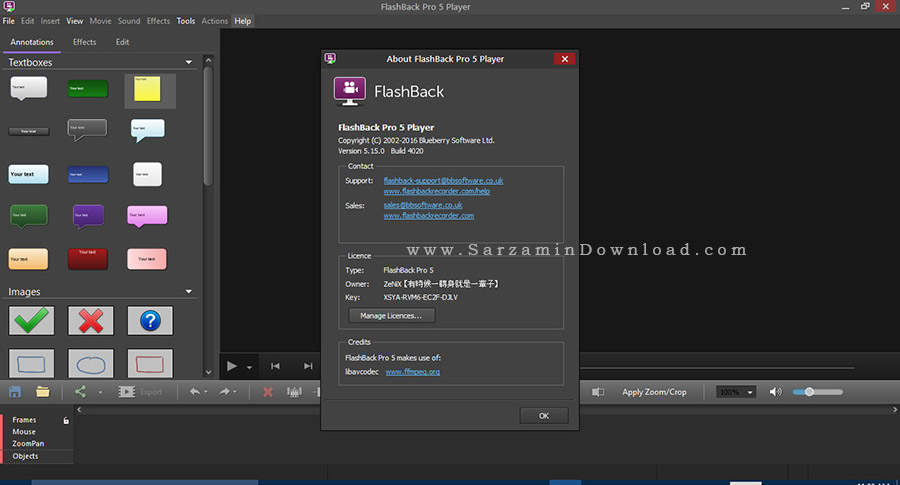Switch to the Annotations tab
Viewport: 900px width, 485px height.
[x=32, y=42]
